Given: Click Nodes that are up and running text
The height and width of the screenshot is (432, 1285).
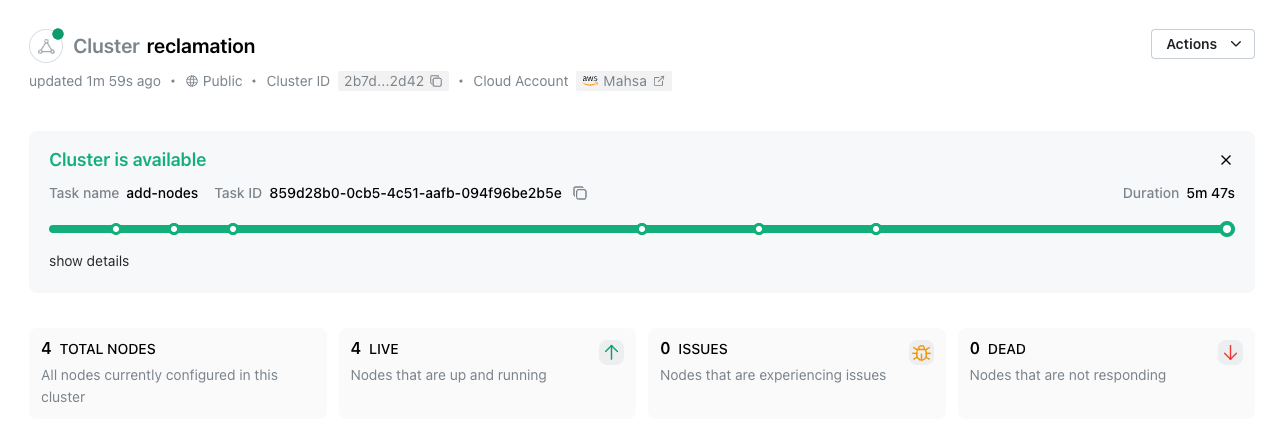Looking at the screenshot, I should pyautogui.click(x=449, y=375).
